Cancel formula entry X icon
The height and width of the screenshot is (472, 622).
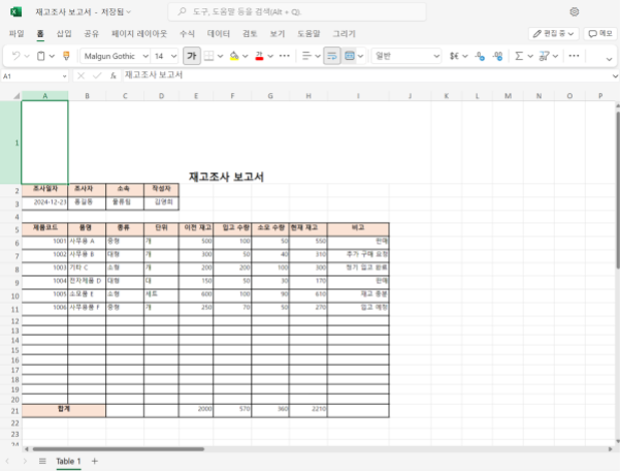point(81,76)
